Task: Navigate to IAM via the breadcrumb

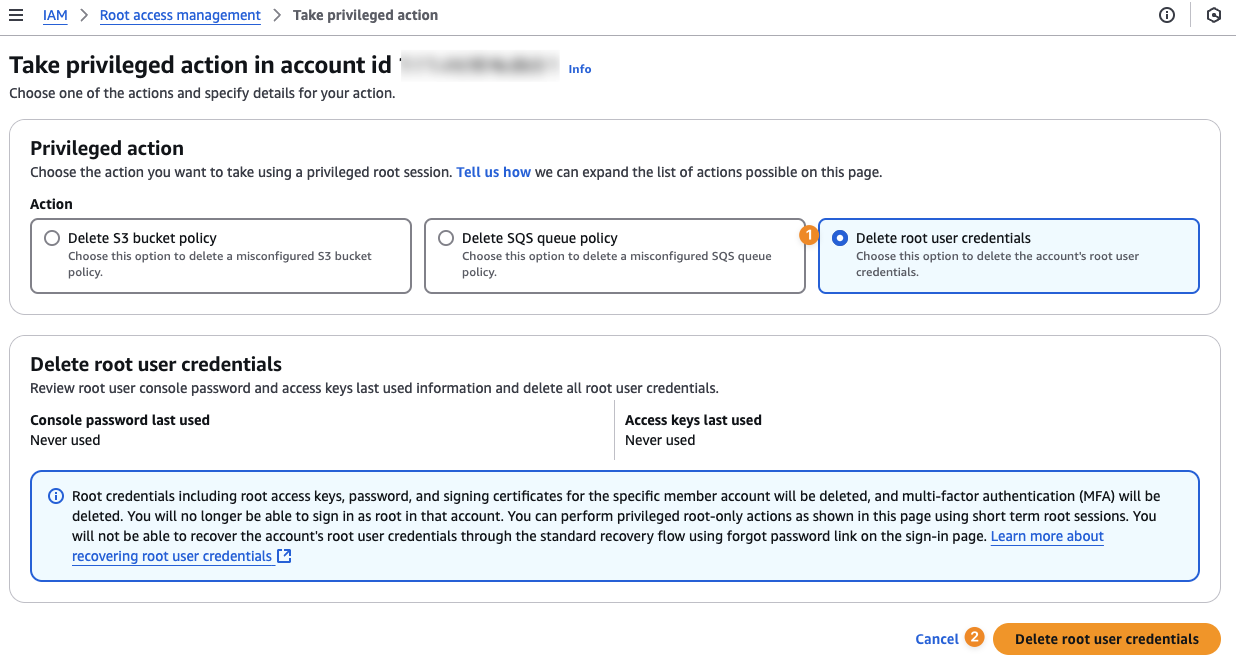Action: [55, 15]
